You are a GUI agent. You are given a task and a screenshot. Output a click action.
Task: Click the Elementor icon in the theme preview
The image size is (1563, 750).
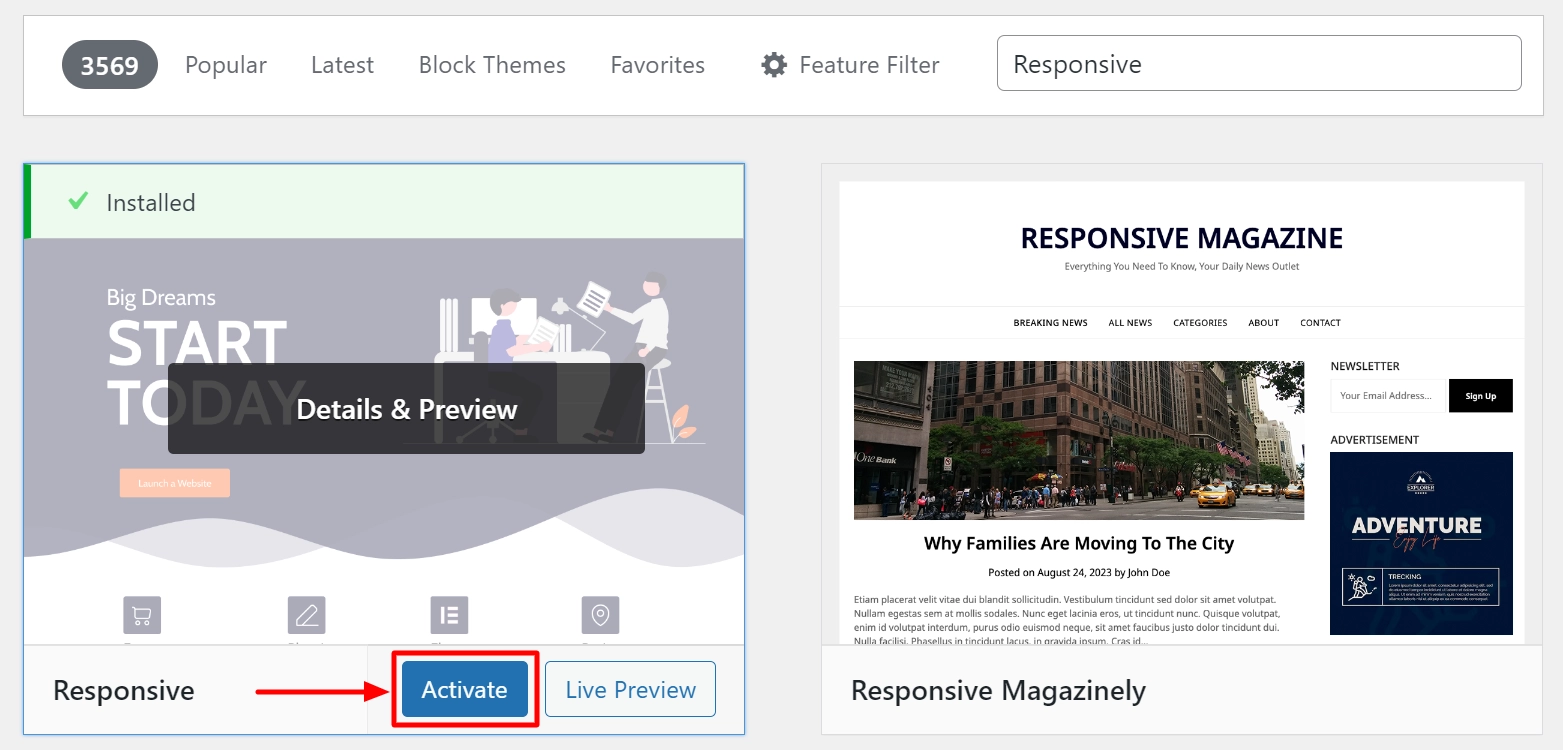pyautogui.click(x=449, y=615)
